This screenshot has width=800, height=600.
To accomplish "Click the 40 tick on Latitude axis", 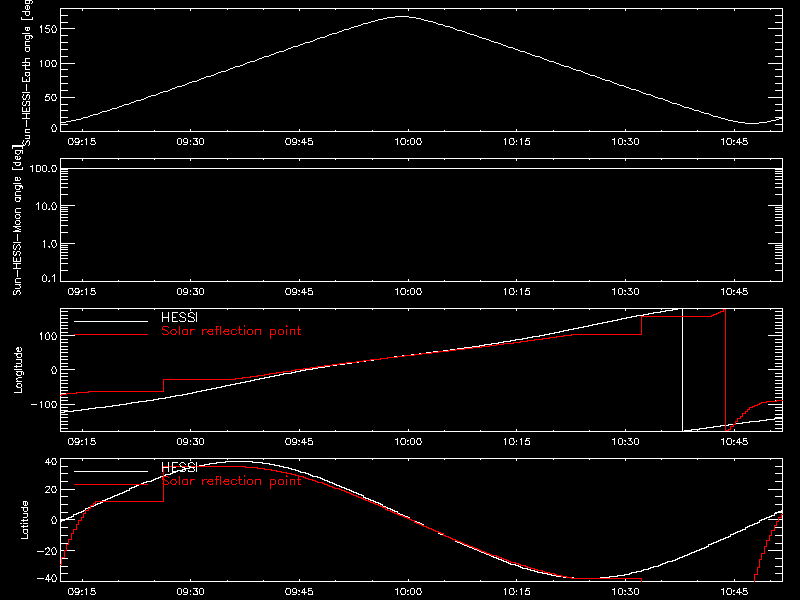I will click(x=51, y=462).
